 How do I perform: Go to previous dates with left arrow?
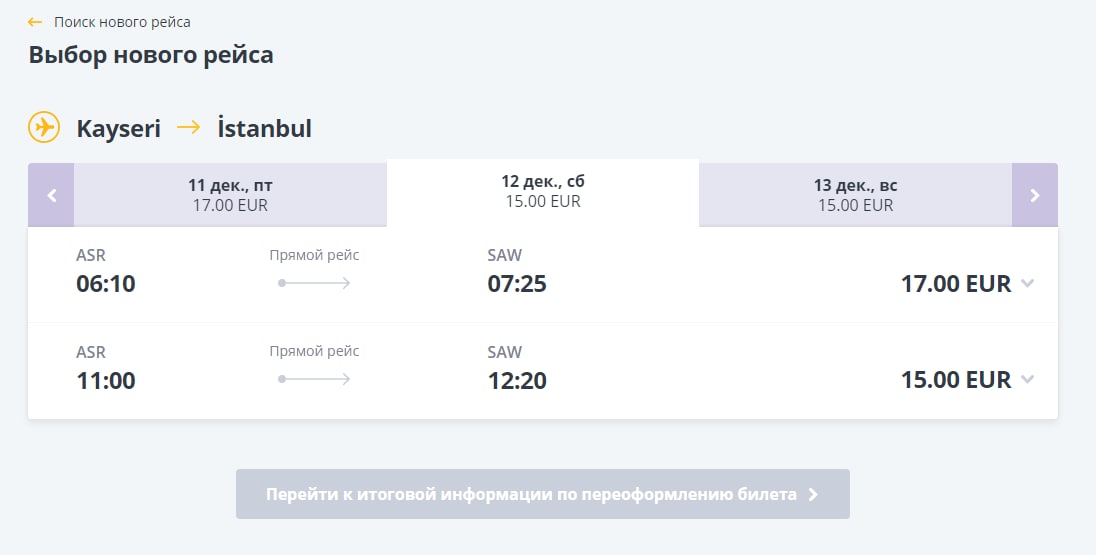point(51,195)
